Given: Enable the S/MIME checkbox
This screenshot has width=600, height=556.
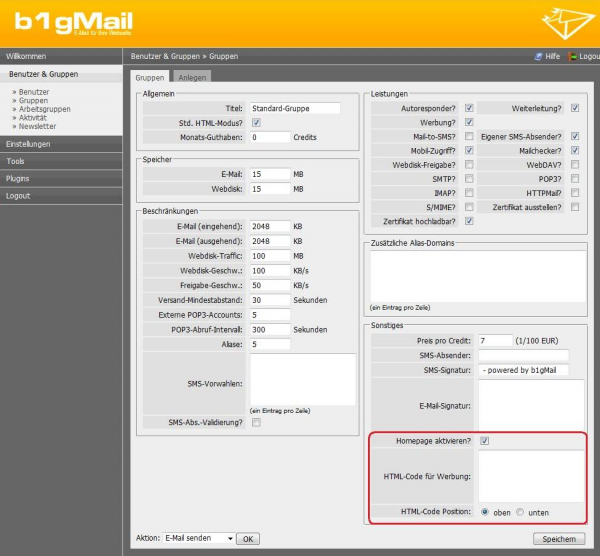Looking at the screenshot, I should (x=469, y=207).
